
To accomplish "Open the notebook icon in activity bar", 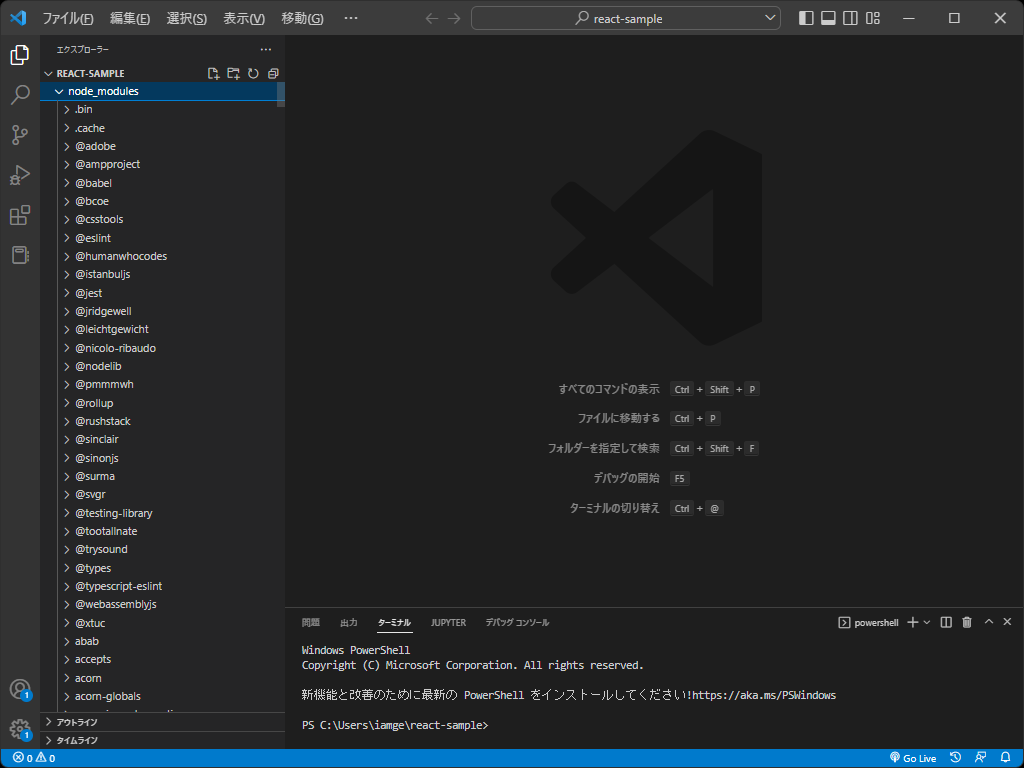I will (20, 255).
